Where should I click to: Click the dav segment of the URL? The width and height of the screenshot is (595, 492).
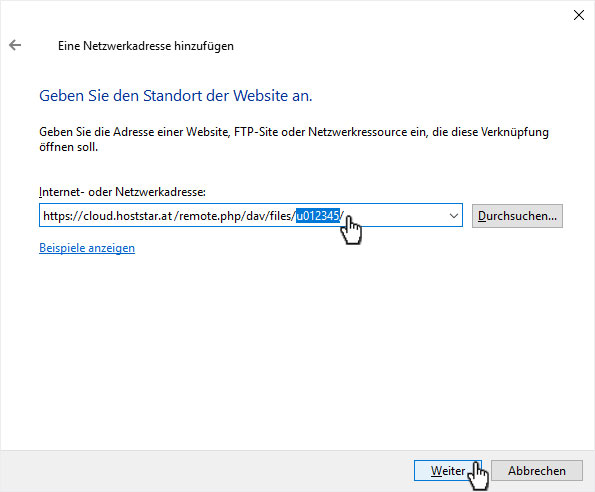point(256,216)
